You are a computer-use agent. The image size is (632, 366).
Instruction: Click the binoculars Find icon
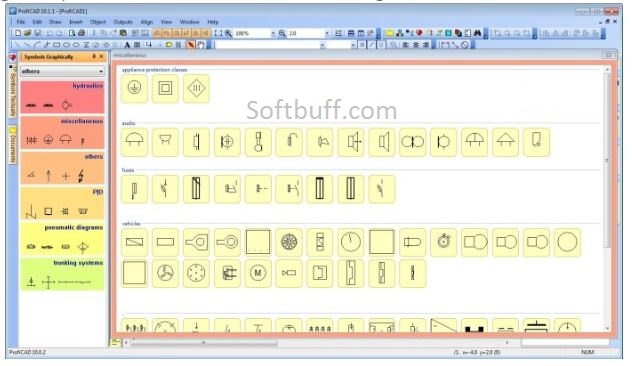click(x=478, y=33)
